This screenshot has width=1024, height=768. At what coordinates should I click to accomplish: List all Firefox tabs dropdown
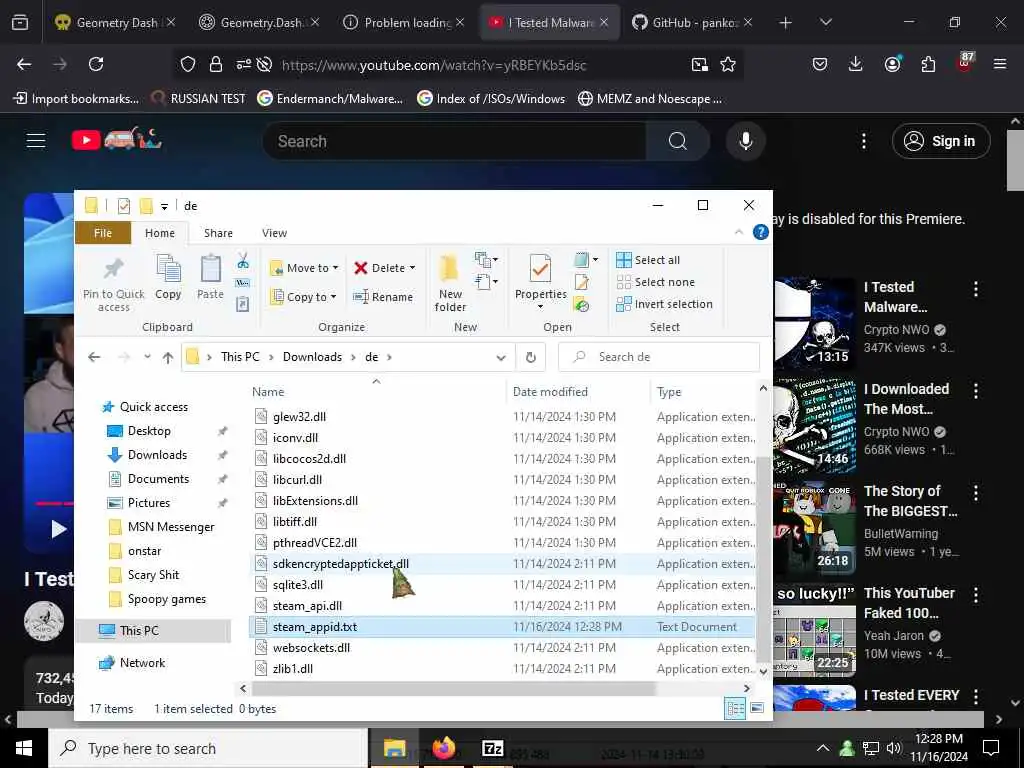tap(825, 22)
